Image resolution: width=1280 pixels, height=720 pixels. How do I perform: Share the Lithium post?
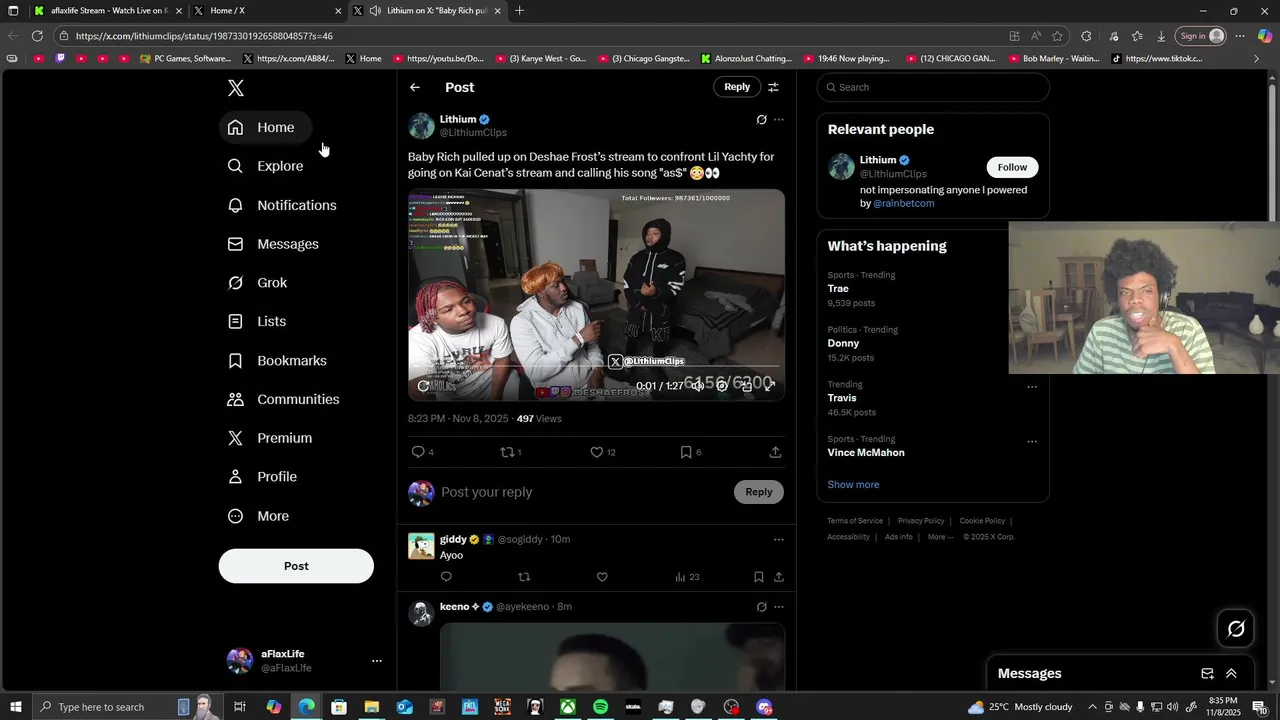tap(775, 452)
